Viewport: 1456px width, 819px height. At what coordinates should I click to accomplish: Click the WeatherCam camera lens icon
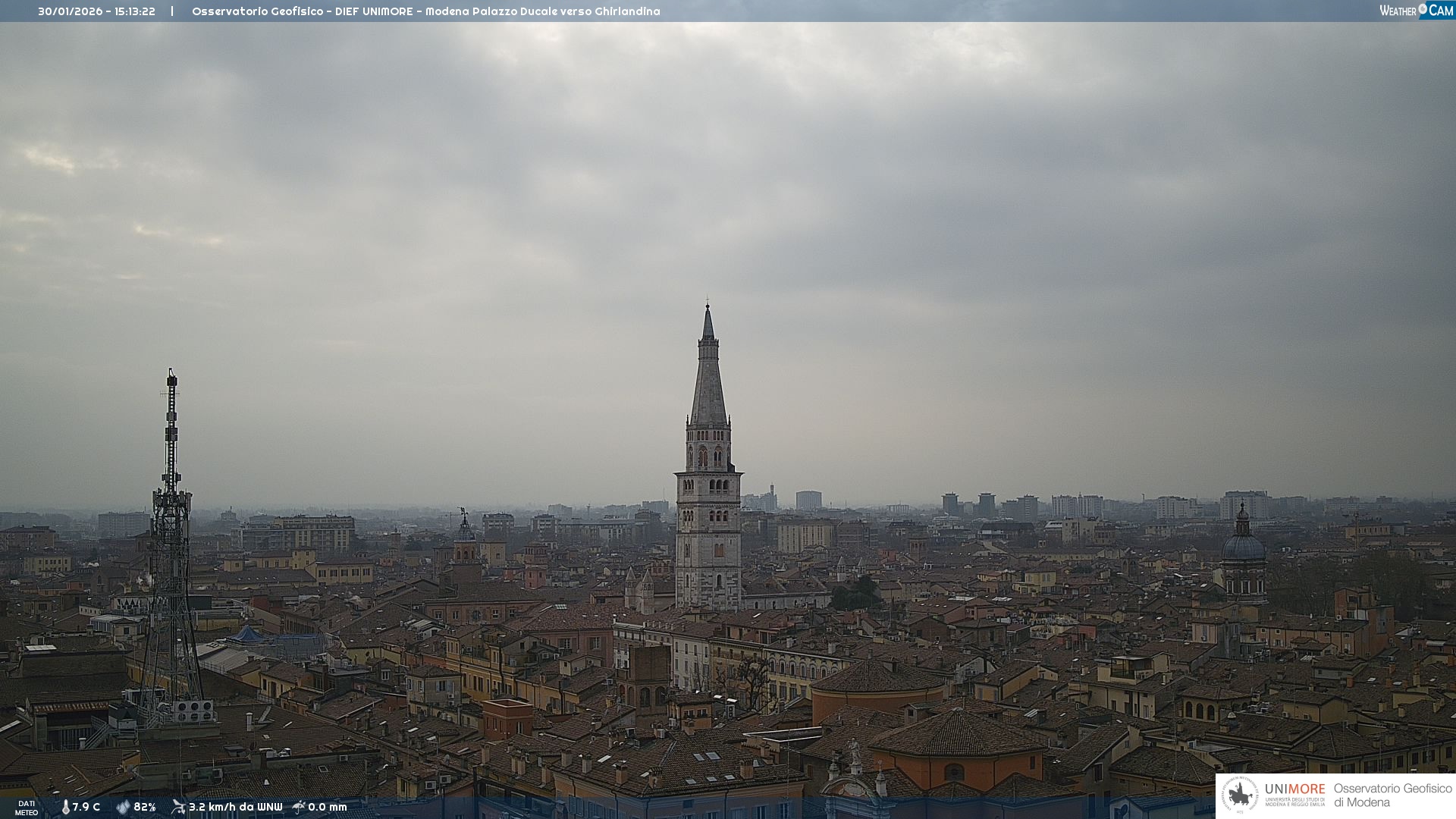(1423, 9)
